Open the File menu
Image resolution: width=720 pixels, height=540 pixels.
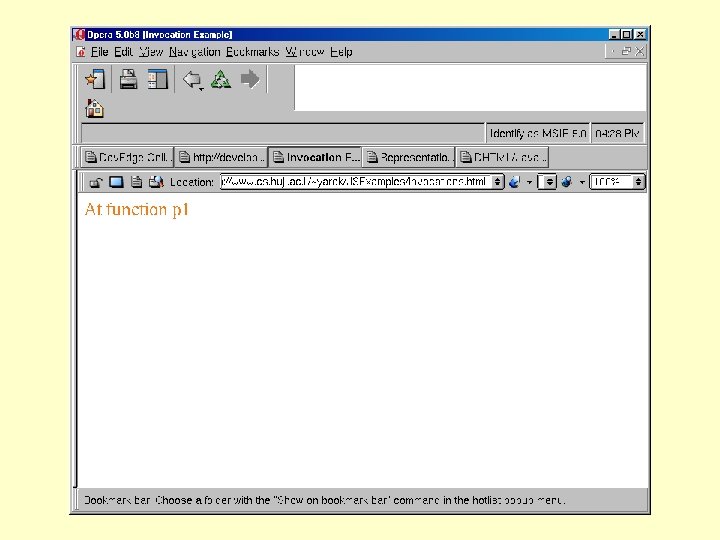[x=99, y=52]
